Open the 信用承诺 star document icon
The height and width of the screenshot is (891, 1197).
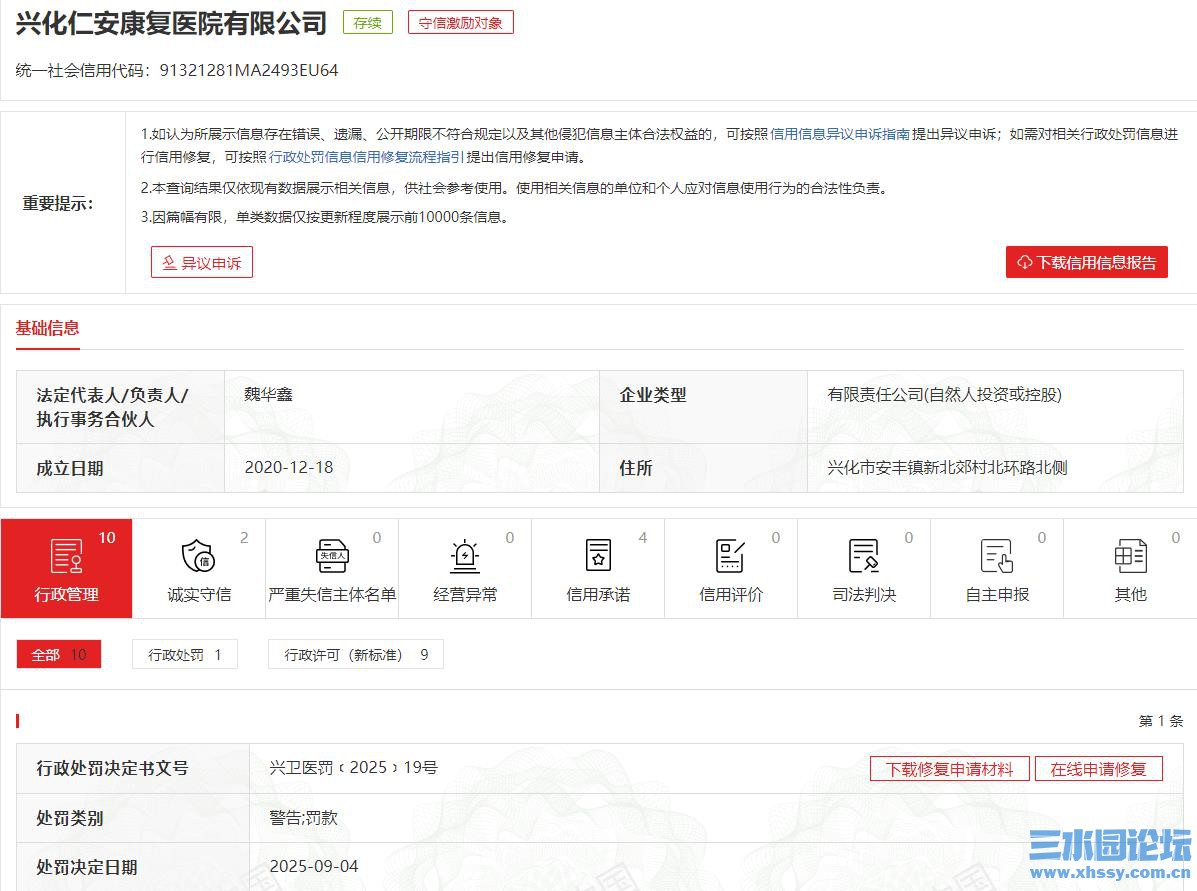tap(598, 556)
